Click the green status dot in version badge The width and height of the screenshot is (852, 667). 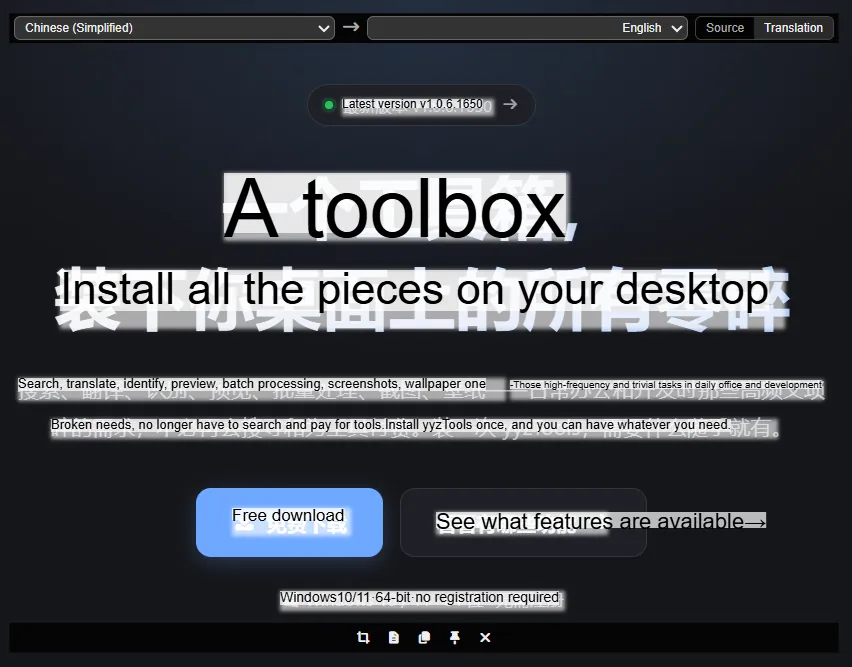(x=329, y=105)
